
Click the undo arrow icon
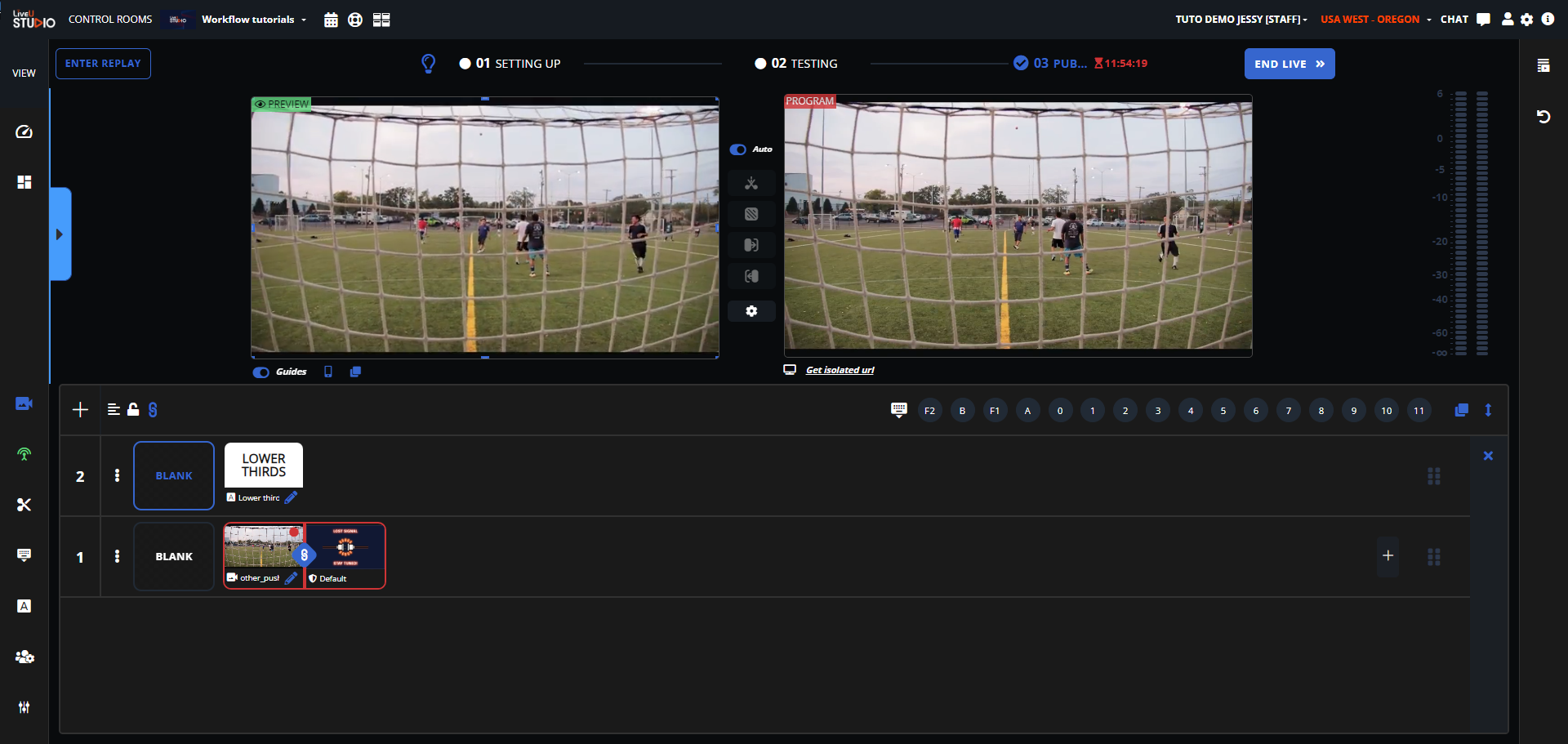[x=1543, y=117]
